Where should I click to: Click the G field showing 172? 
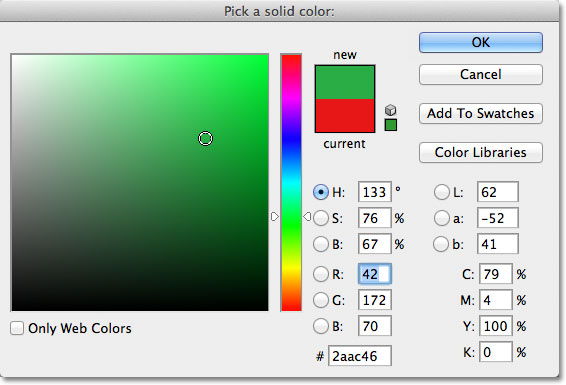click(x=375, y=300)
